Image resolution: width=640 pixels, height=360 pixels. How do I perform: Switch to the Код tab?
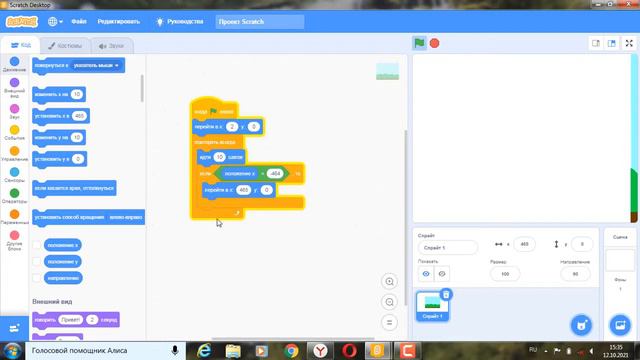click(21, 45)
